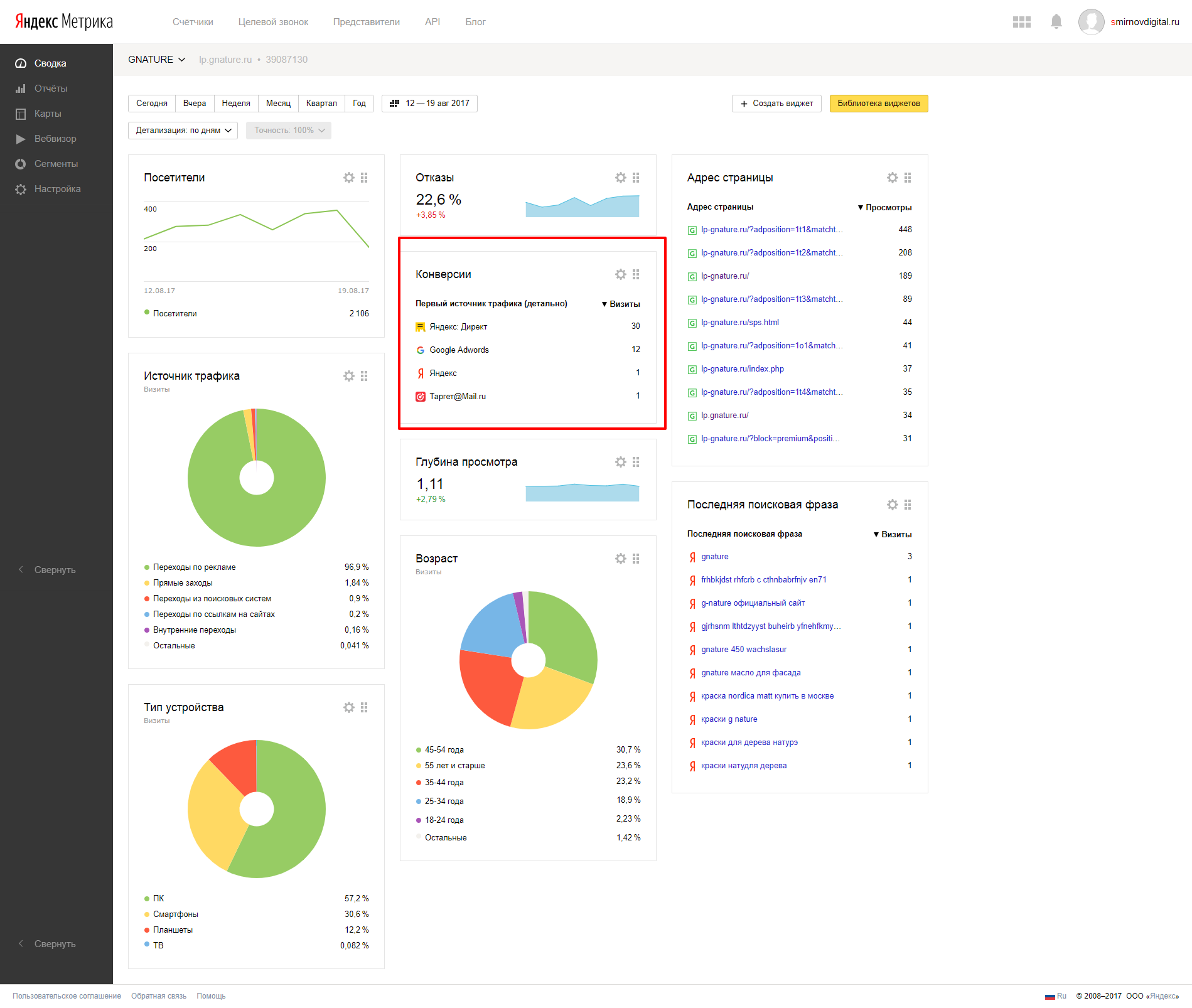The width and height of the screenshot is (1192, 1008).
Task: Click the Создать виджет button
Action: [776, 104]
